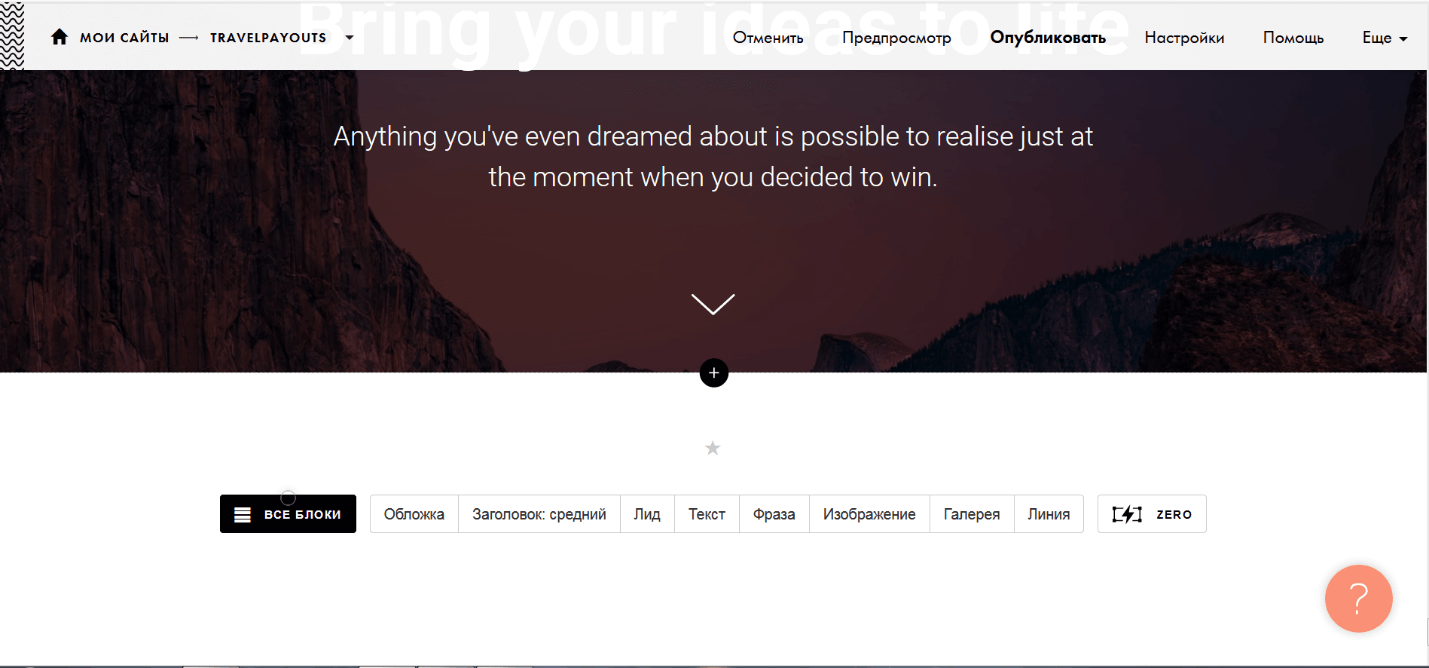Open the TRAVELPAYOUTS site link
Viewport: 1429px width, 668px height.
pos(268,38)
